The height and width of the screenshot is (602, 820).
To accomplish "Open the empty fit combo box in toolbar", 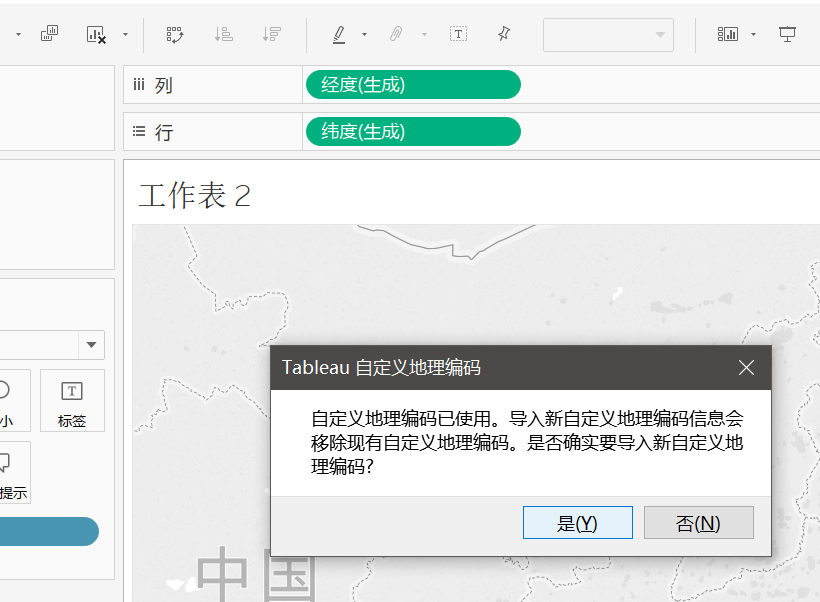I will click(x=608, y=35).
